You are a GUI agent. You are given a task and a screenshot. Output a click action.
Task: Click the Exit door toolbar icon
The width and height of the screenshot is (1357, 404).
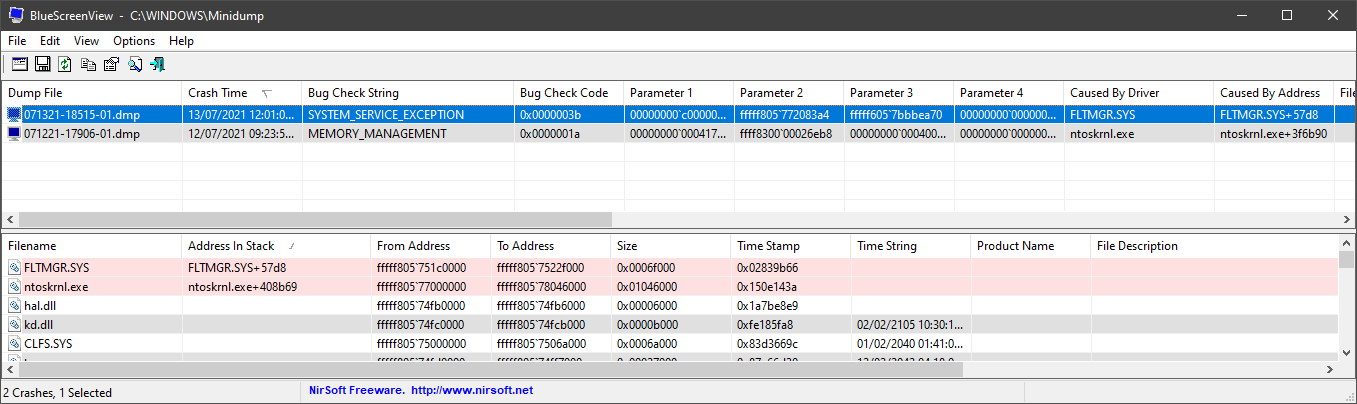tap(158, 64)
